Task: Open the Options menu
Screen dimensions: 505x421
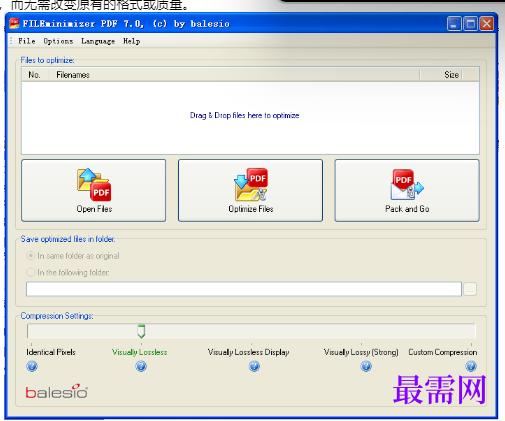Action: pos(58,41)
